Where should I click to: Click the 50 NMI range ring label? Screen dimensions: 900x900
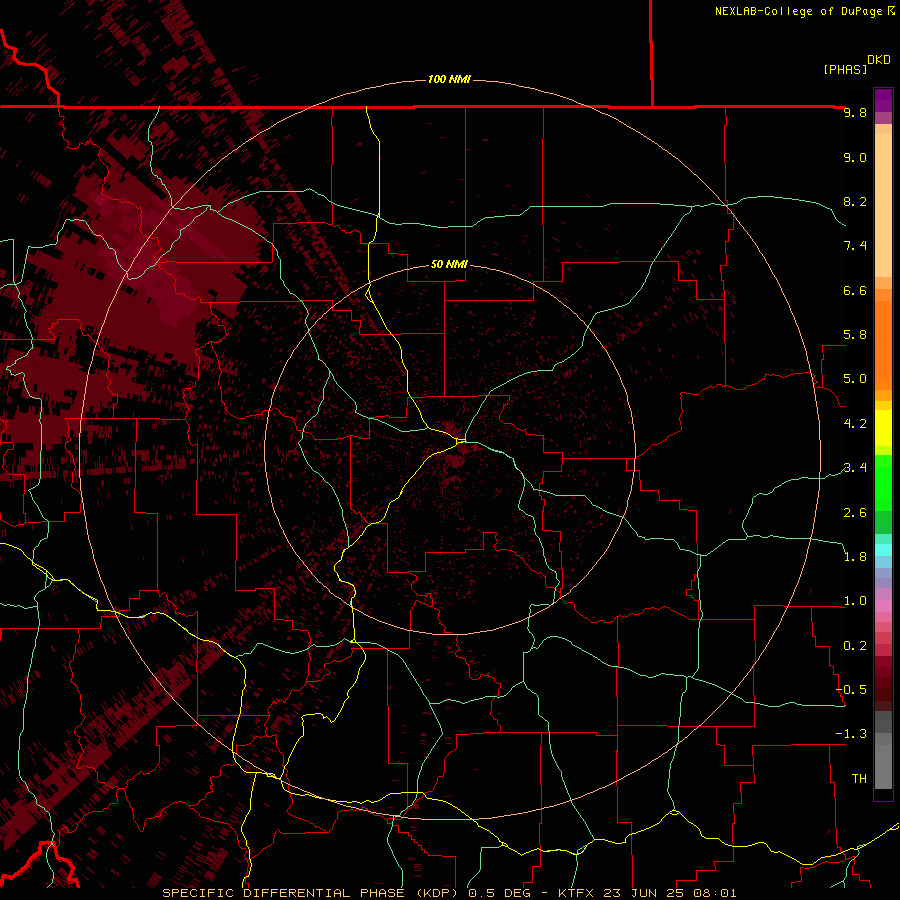click(x=449, y=264)
